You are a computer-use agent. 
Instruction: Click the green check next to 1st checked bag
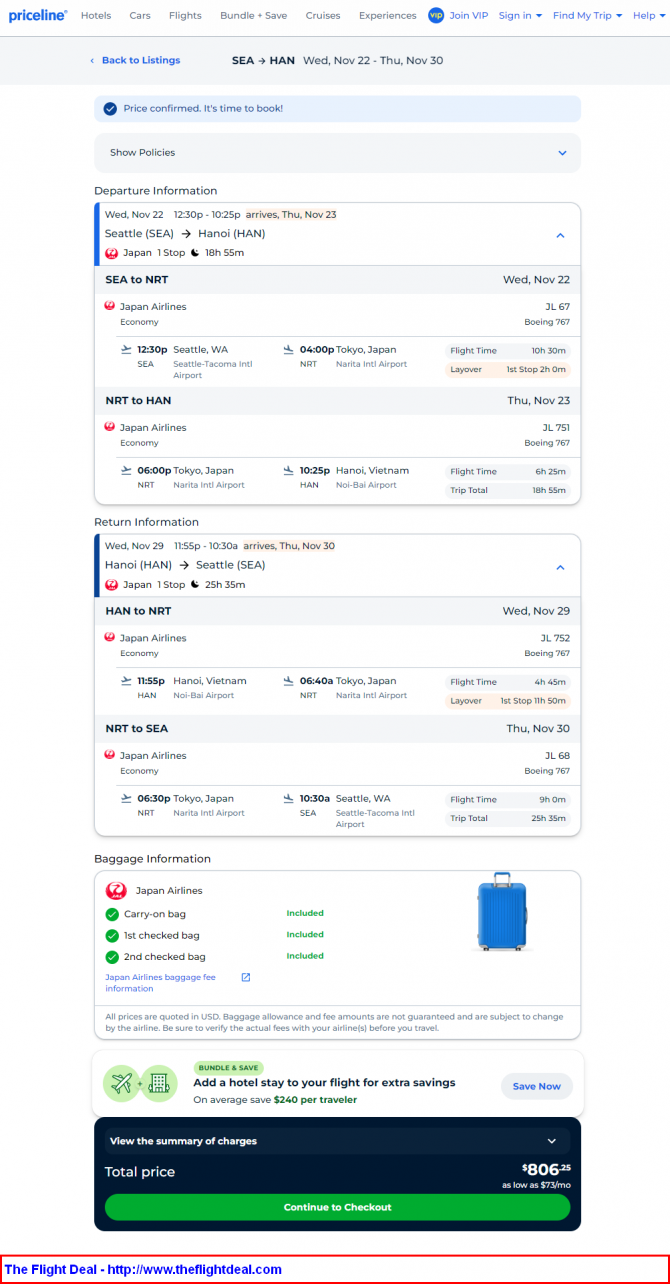point(112,935)
